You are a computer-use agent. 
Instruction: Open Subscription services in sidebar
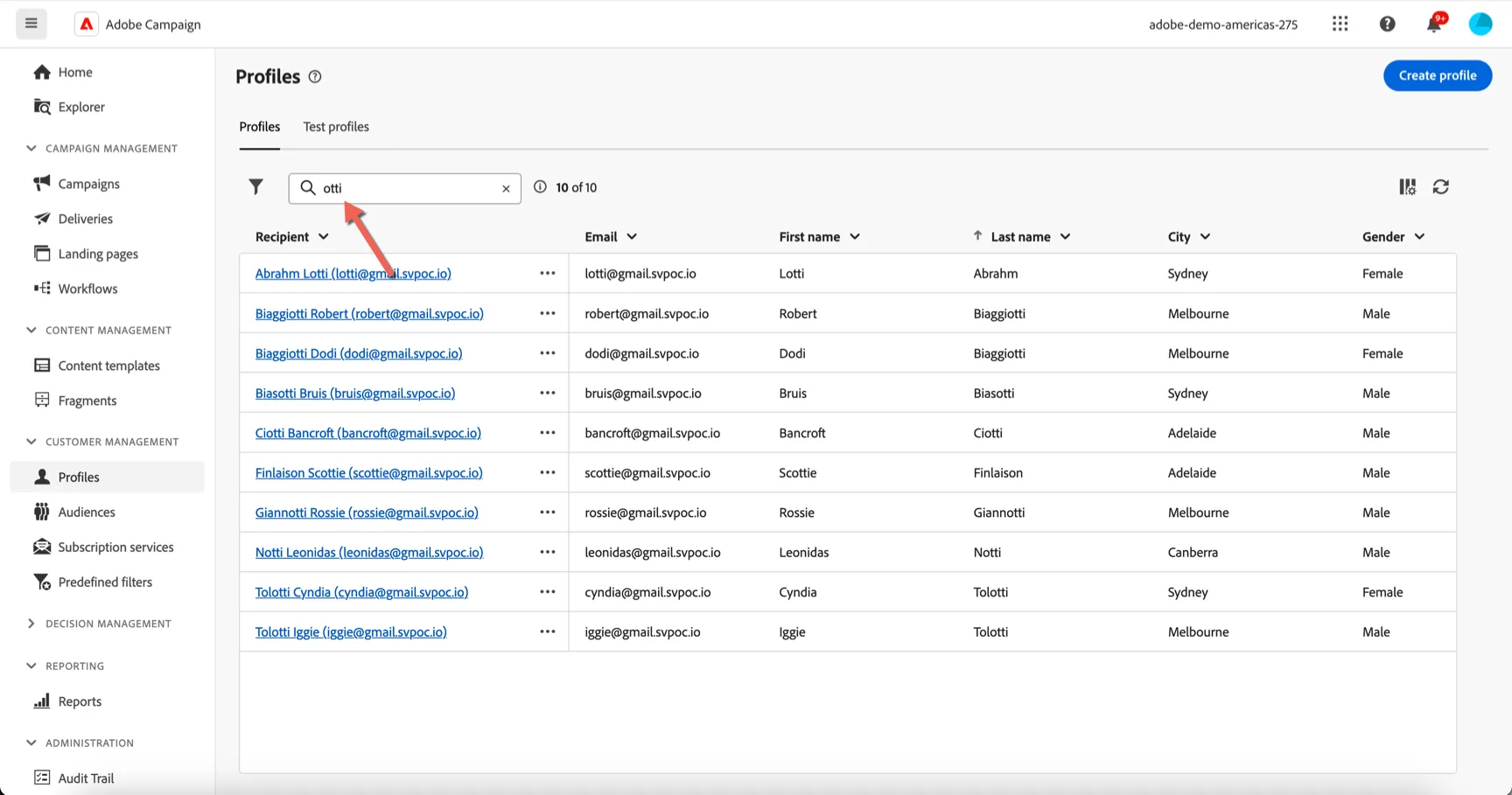pyautogui.click(x=115, y=547)
